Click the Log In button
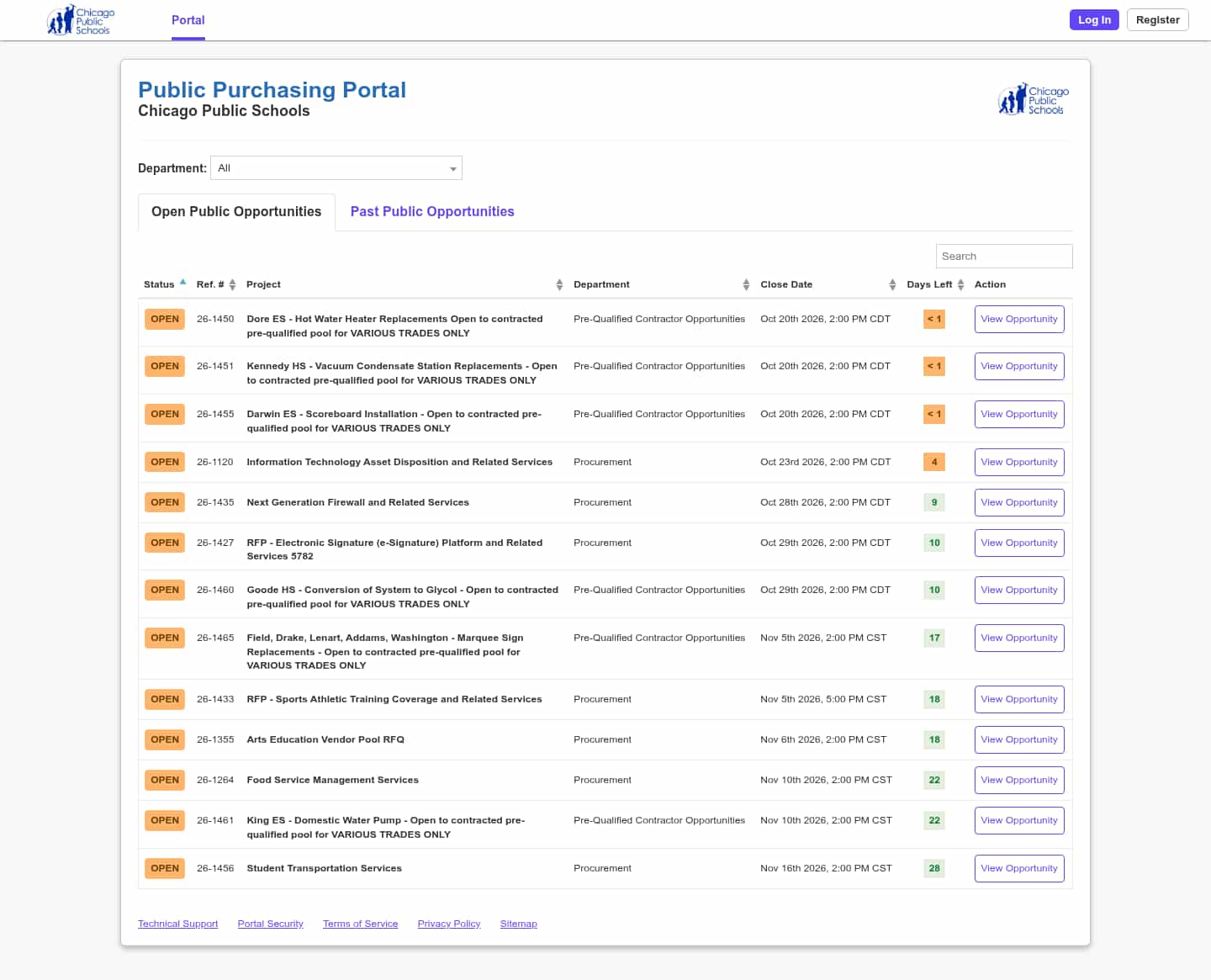1211x980 pixels. [x=1094, y=20]
